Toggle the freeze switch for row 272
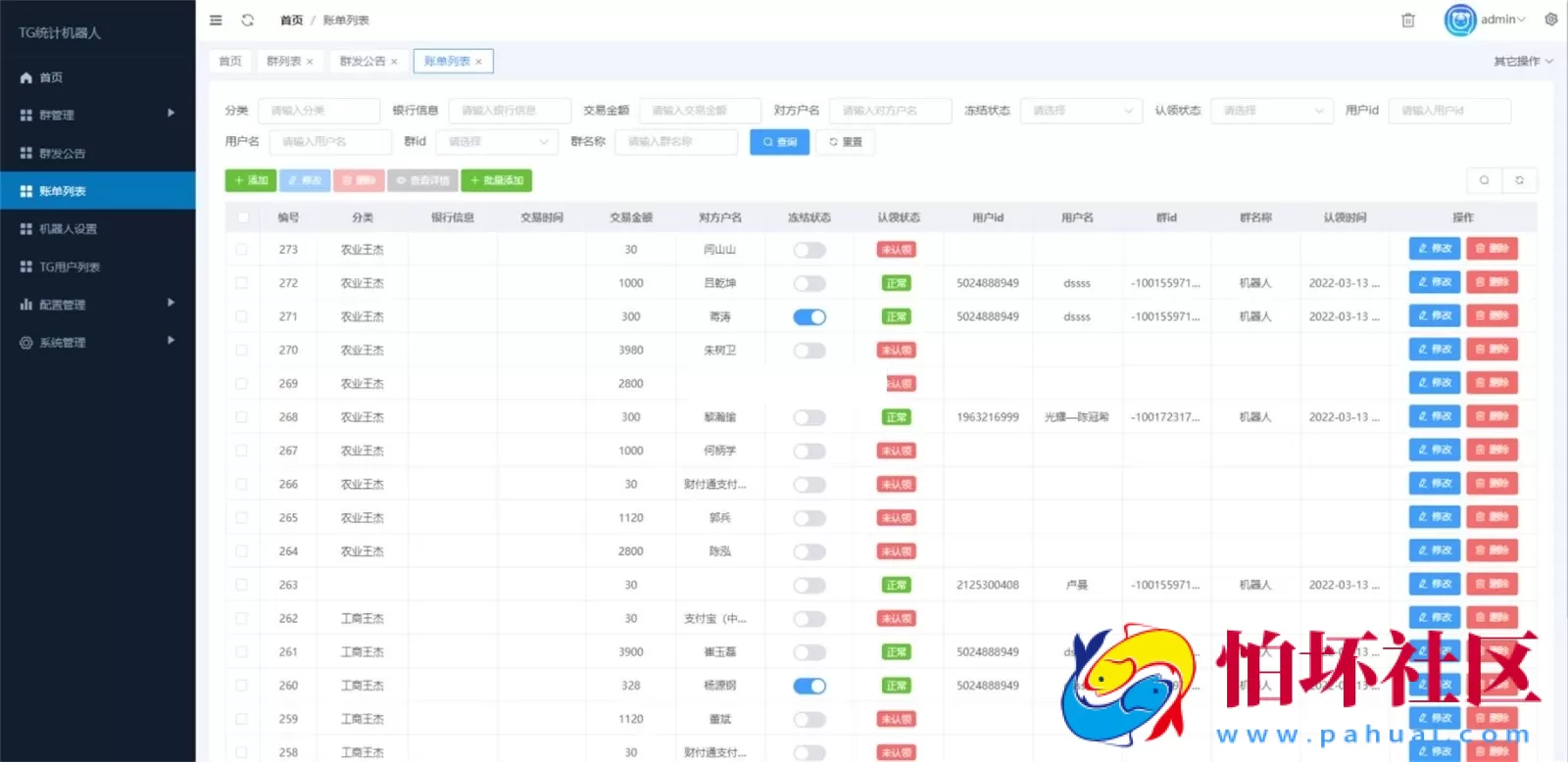Image resolution: width=1568 pixels, height=762 pixels. click(x=809, y=283)
